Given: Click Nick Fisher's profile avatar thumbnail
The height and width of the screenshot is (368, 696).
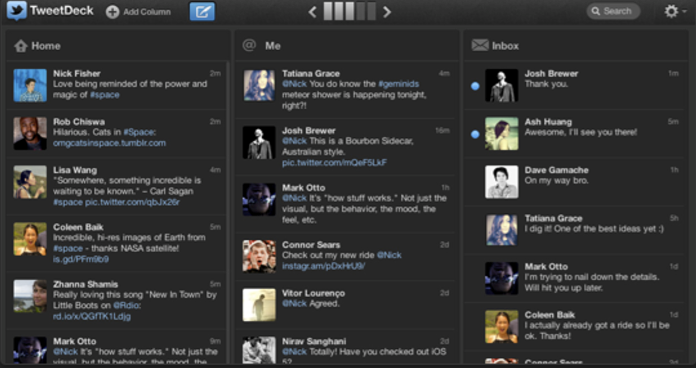Looking at the screenshot, I should pyautogui.click(x=30, y=85).
